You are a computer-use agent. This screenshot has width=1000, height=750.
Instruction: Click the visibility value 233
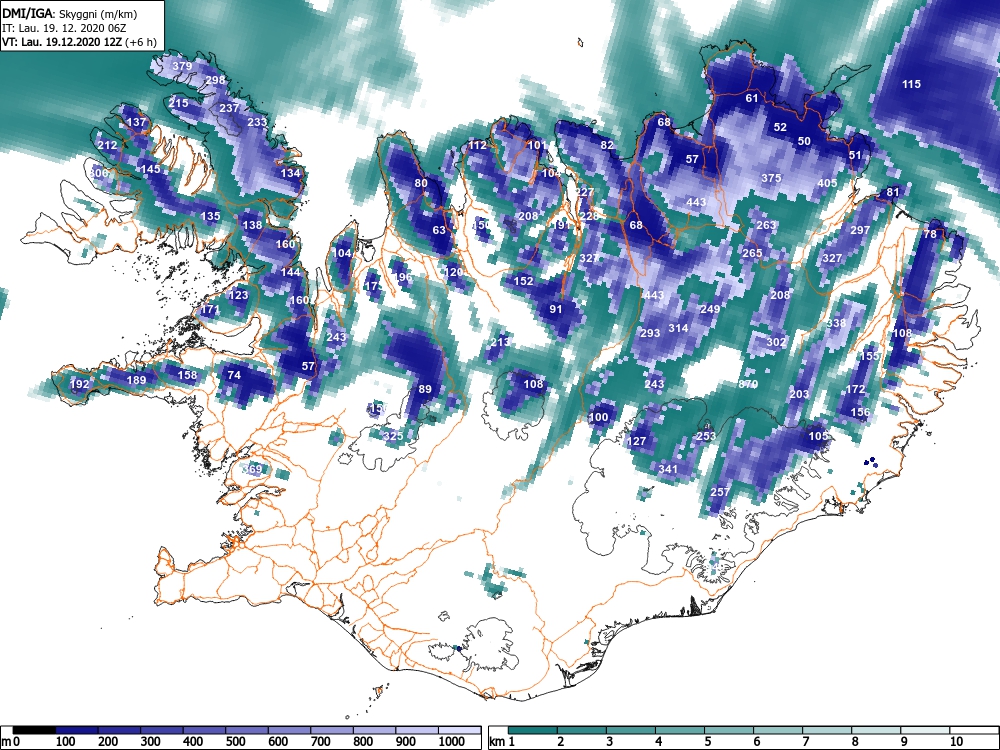click(257, 122)
